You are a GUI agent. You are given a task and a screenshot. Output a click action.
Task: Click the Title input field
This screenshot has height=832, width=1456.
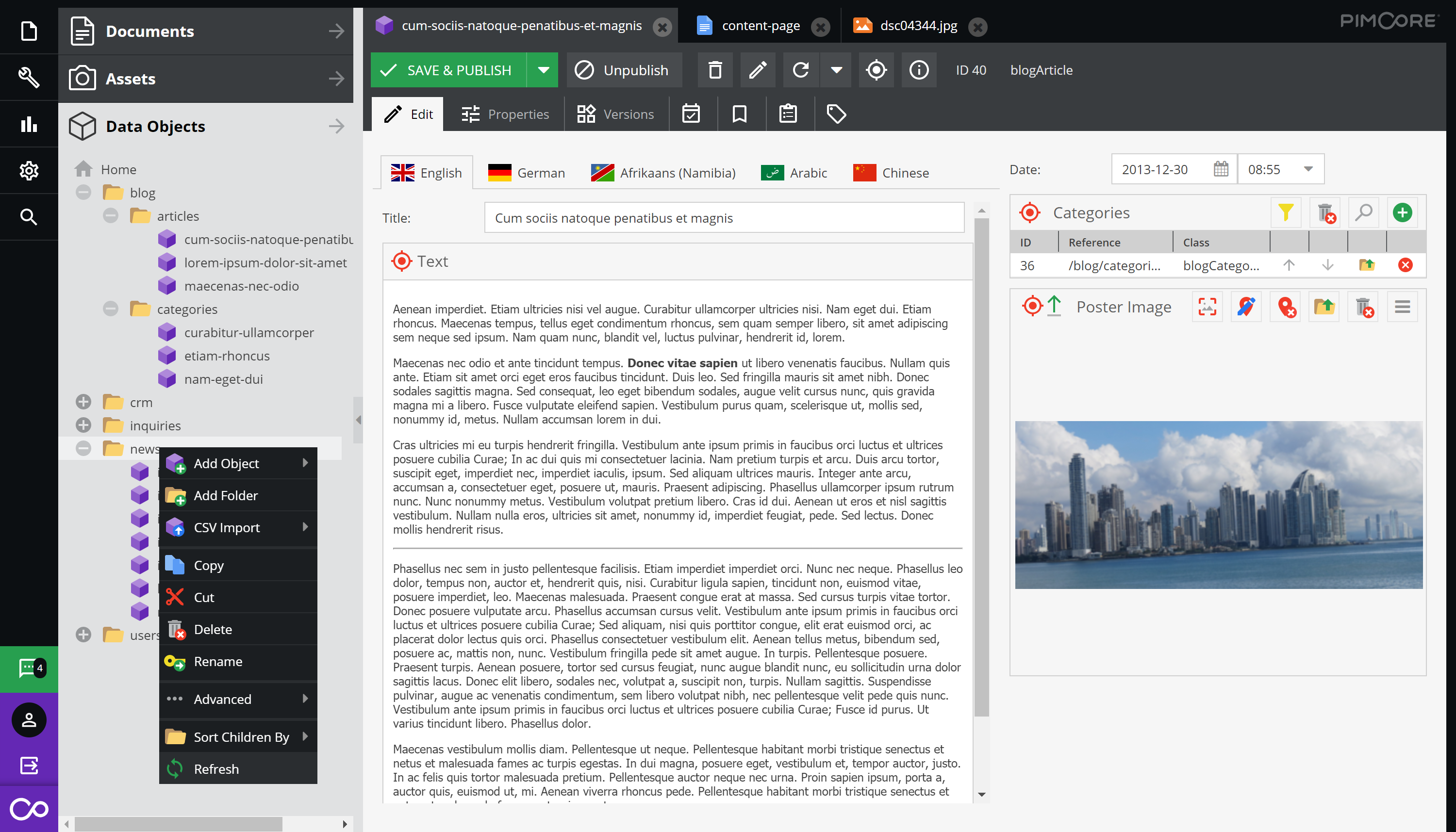point(724,218)
